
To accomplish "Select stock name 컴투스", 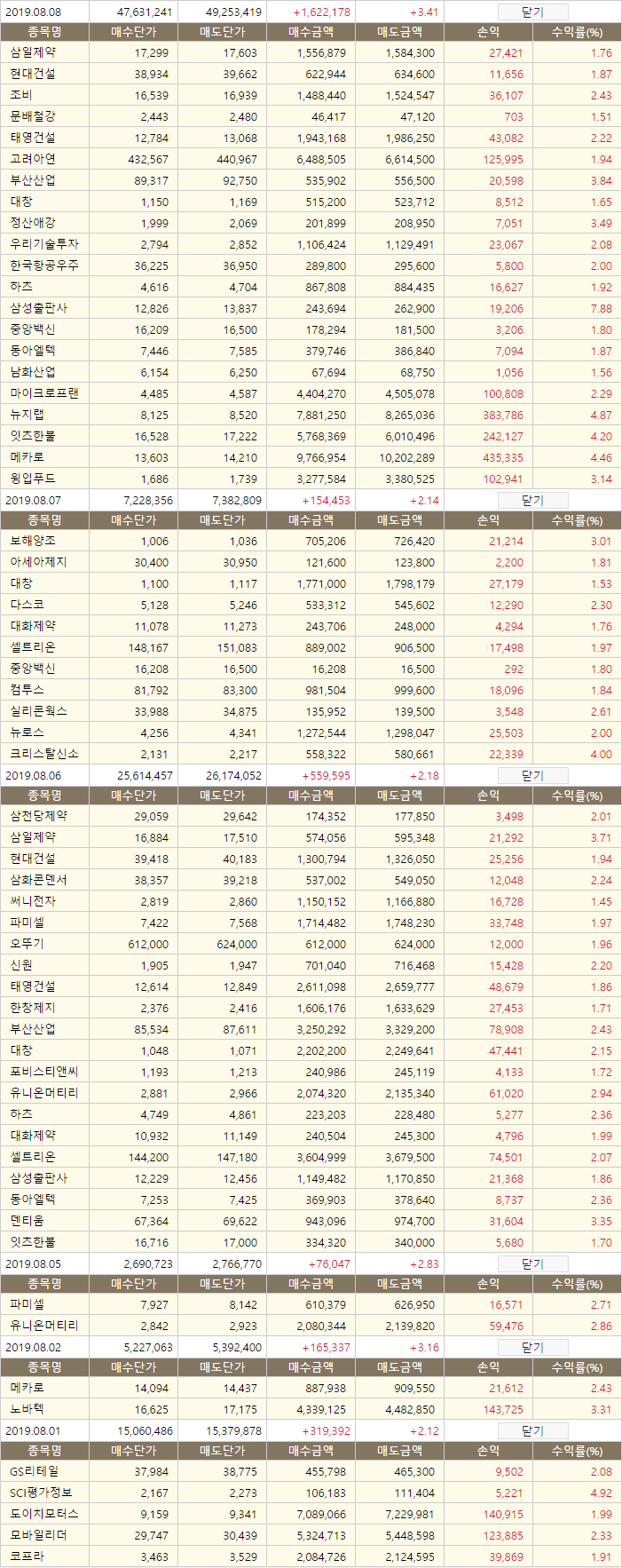I will 27,690.
